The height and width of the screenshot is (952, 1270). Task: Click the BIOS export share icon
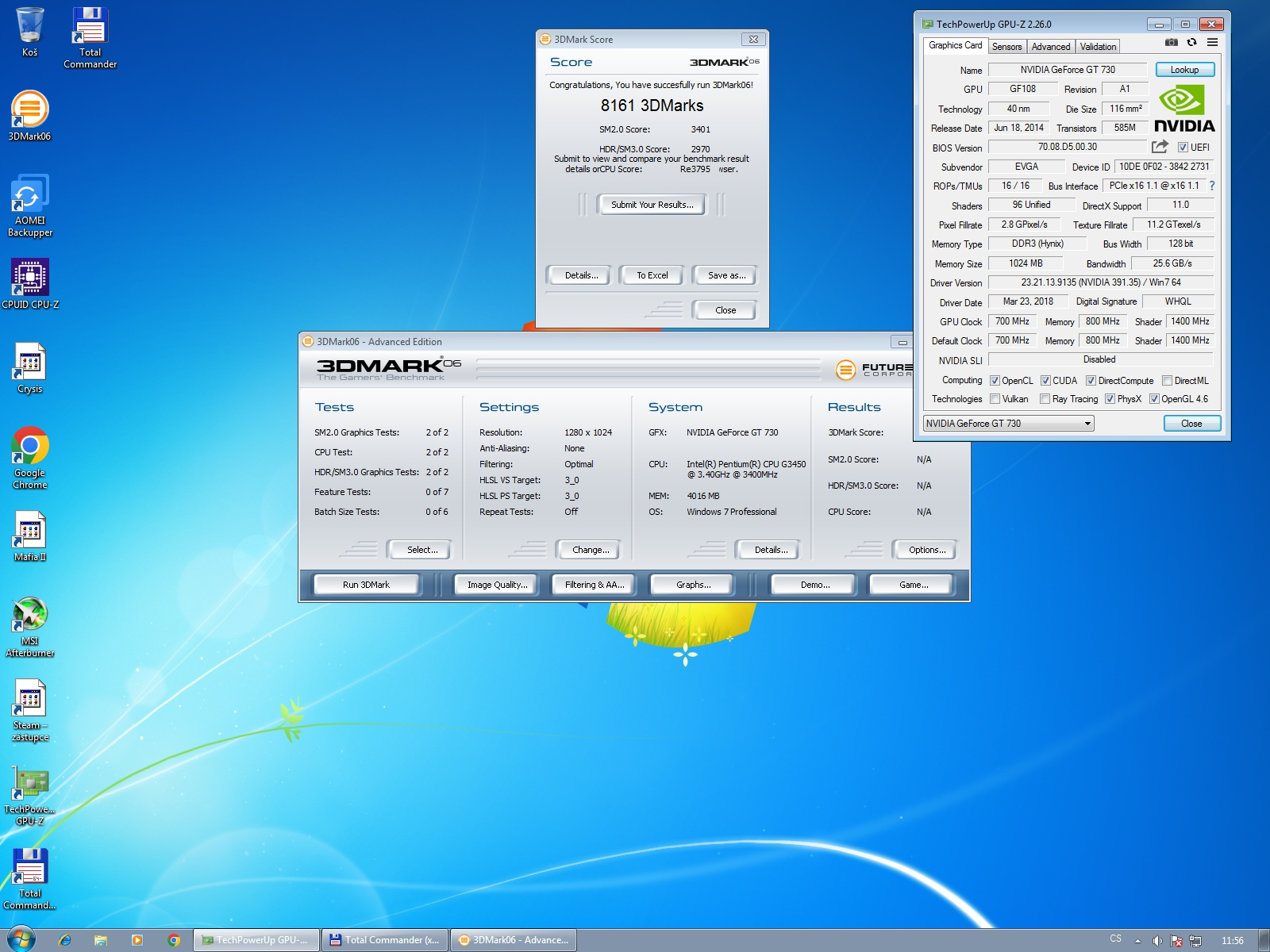[1160, 147]
